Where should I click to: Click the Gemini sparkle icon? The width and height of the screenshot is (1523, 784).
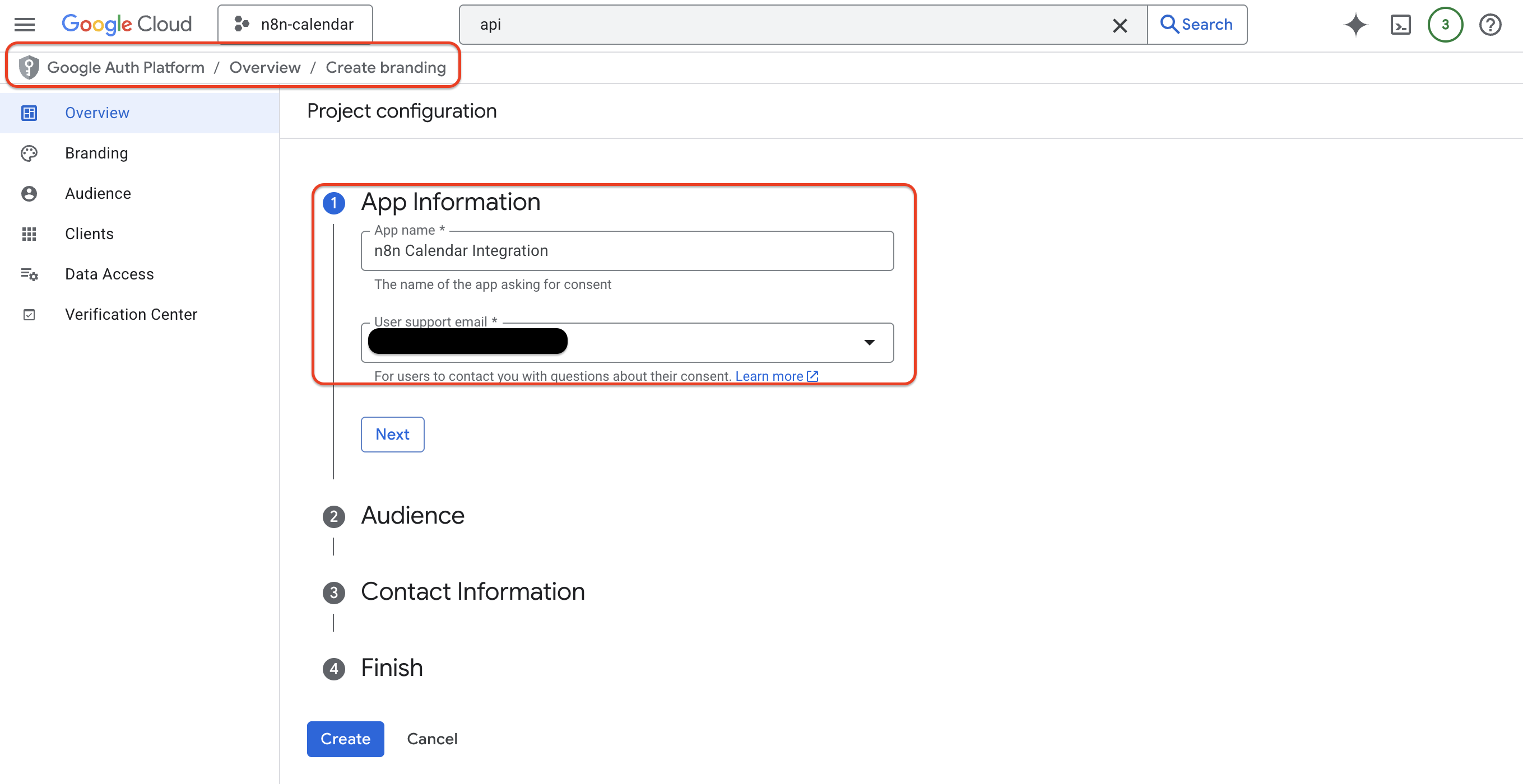[x=1355, y=25]
